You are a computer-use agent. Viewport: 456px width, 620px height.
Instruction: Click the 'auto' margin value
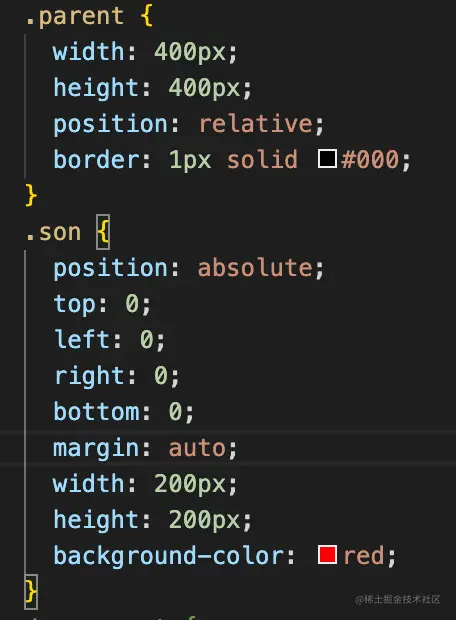197,448
